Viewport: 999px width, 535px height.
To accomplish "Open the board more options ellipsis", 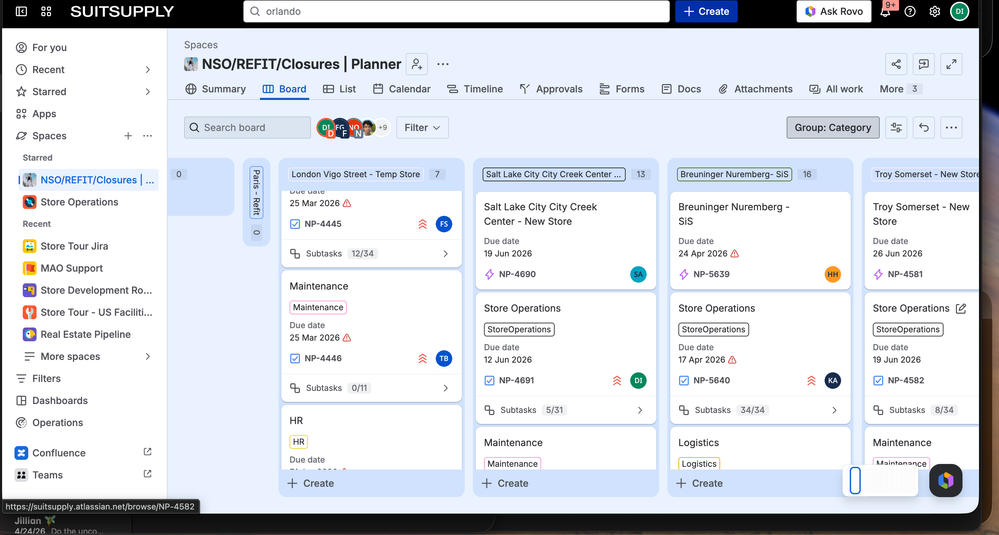I will tap(951, 127).
